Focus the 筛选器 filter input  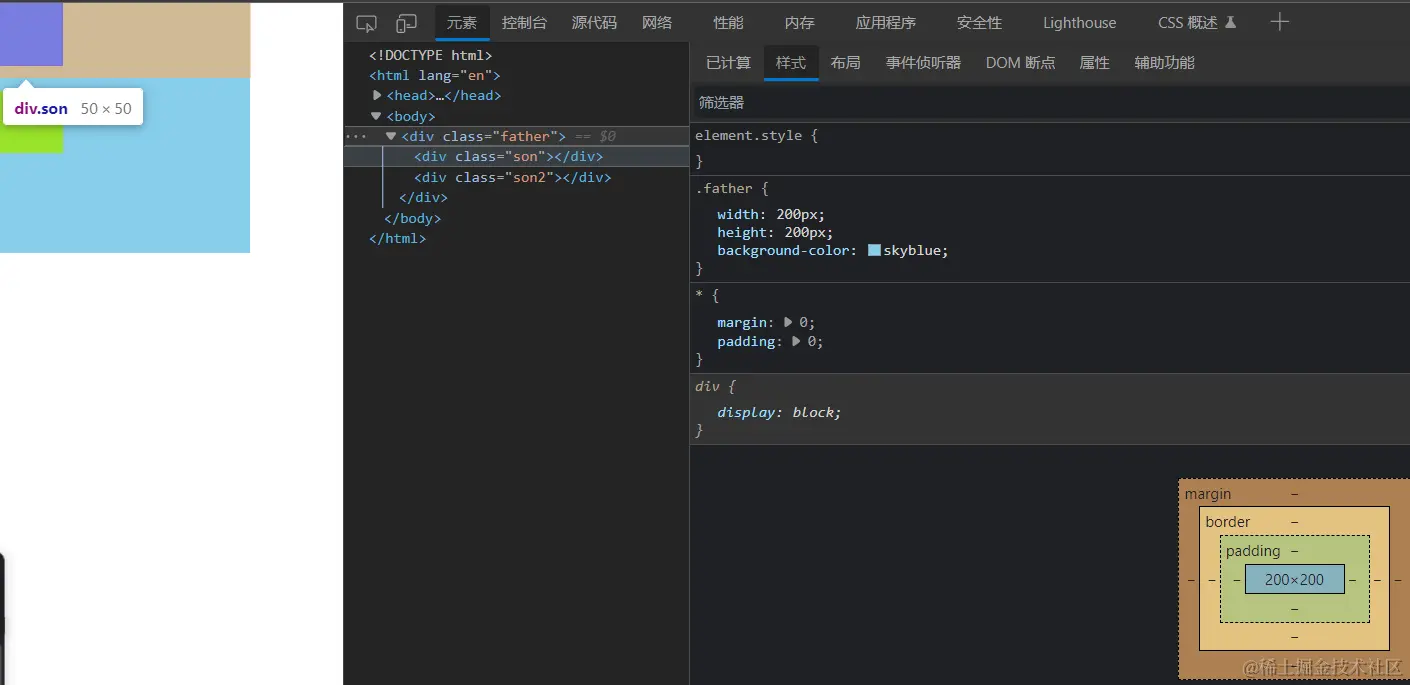[x=1050, y=103]
